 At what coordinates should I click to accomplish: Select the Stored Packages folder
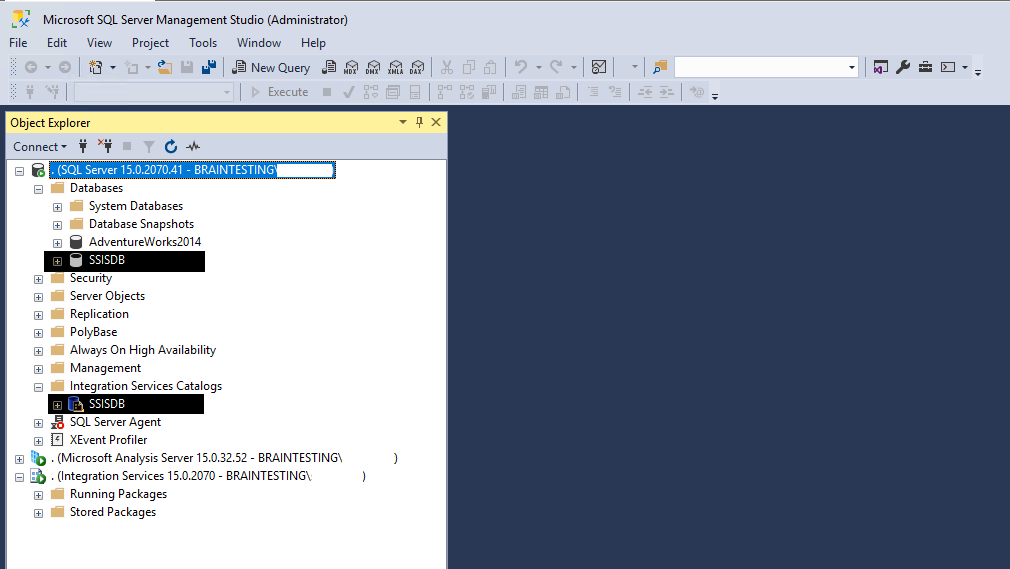[x=113, y=512]
